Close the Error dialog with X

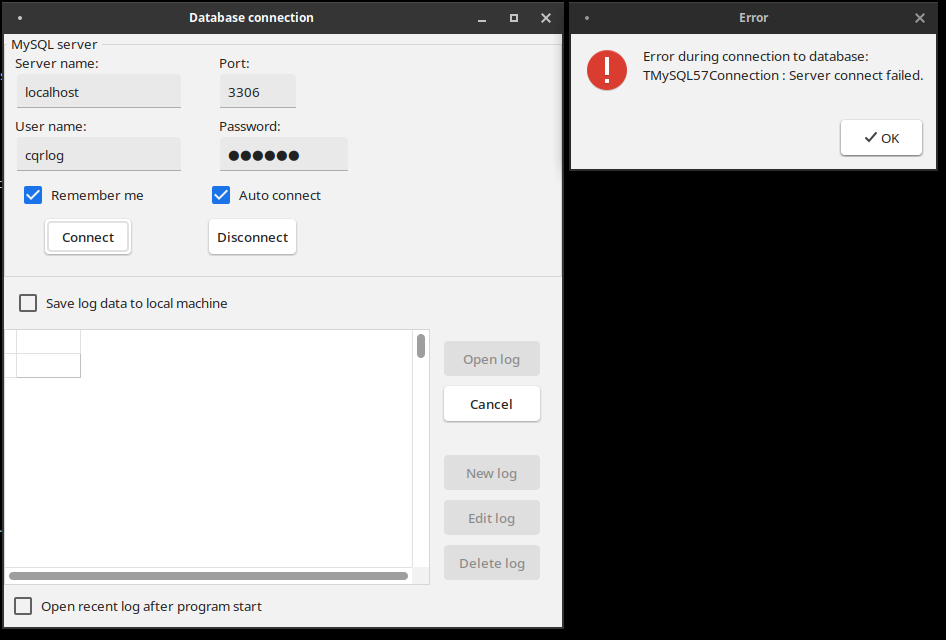coord(920,18)
